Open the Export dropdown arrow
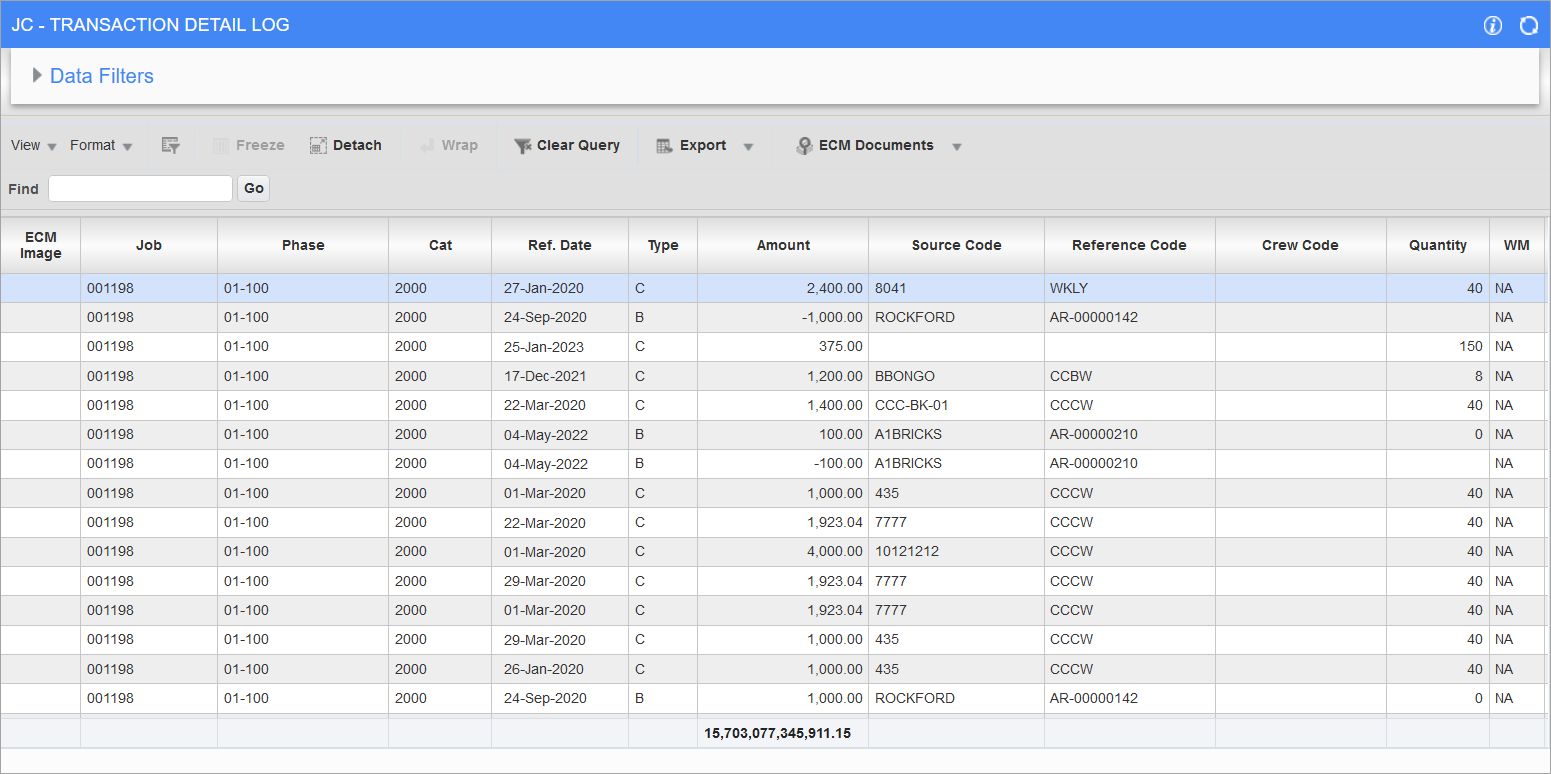The width and height of the screenshot is (1551, 774). tap(748, 145)
